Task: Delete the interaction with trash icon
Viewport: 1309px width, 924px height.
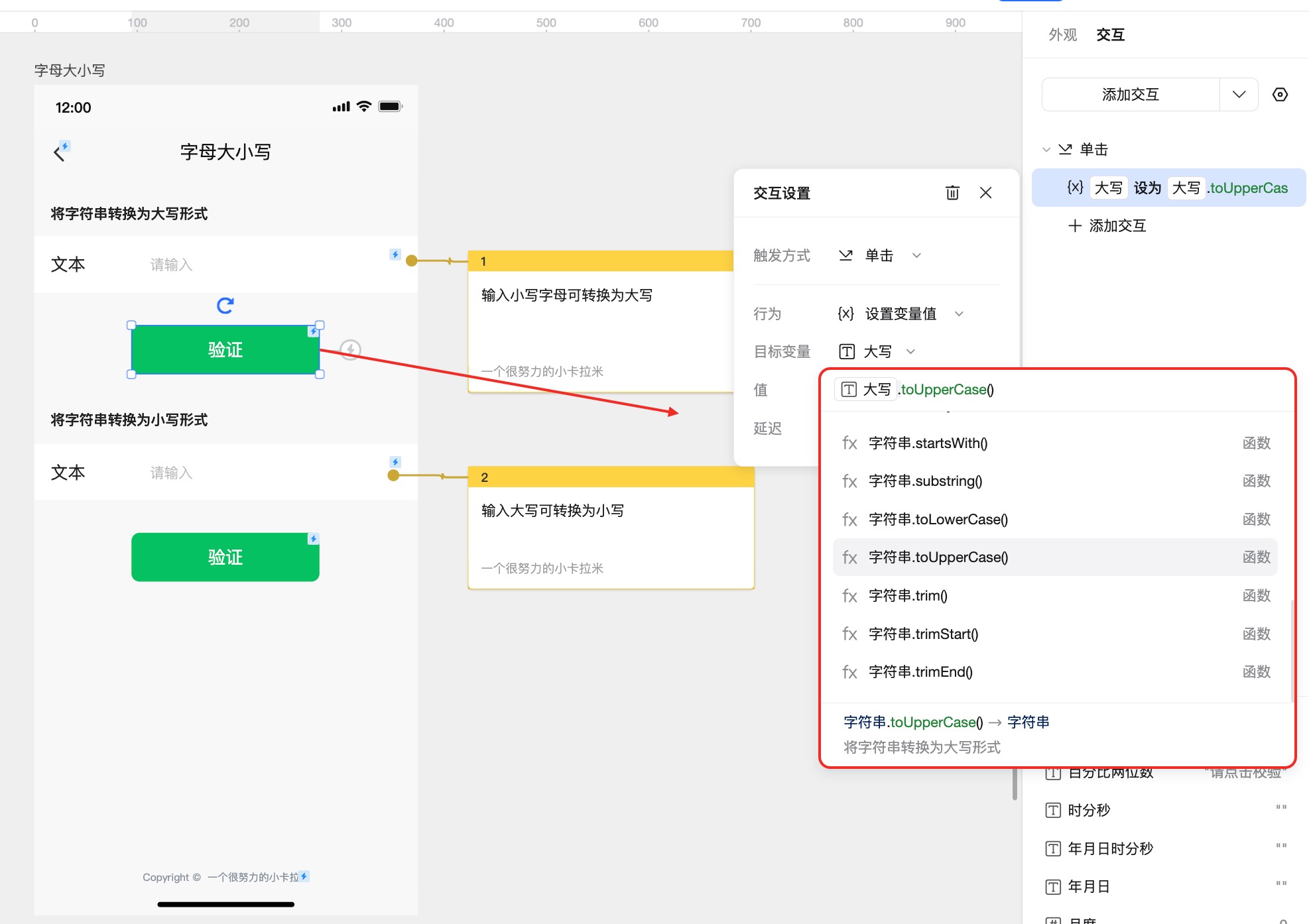Action: click(952, 193)
